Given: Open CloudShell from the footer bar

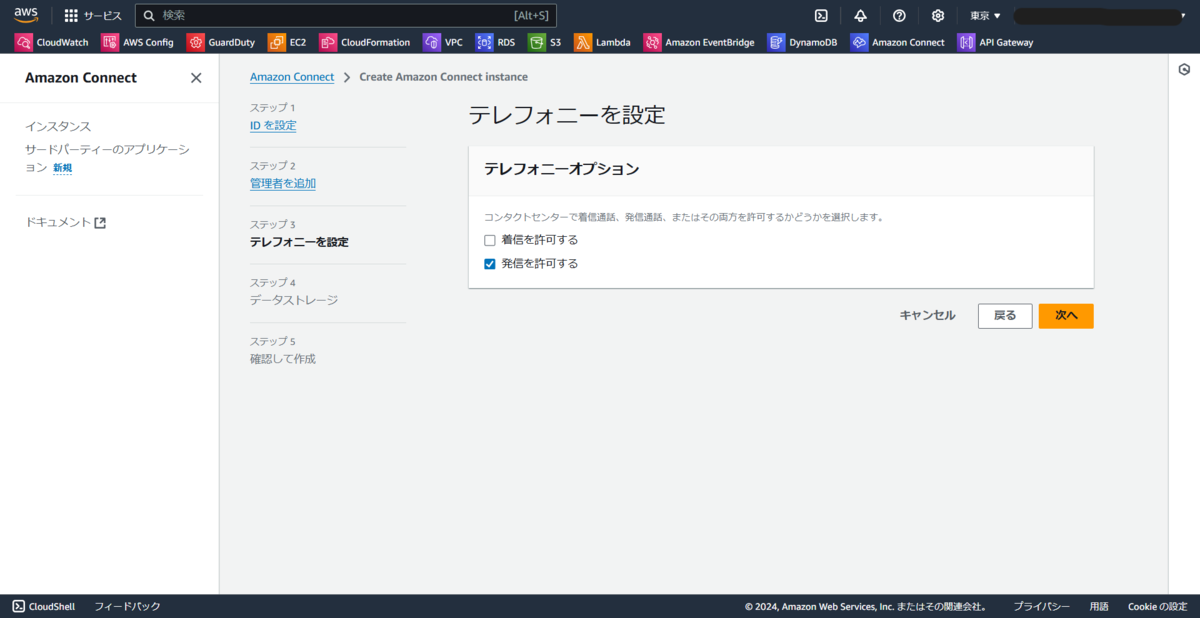Looking at the screenshot, I should tap(44, 606).
